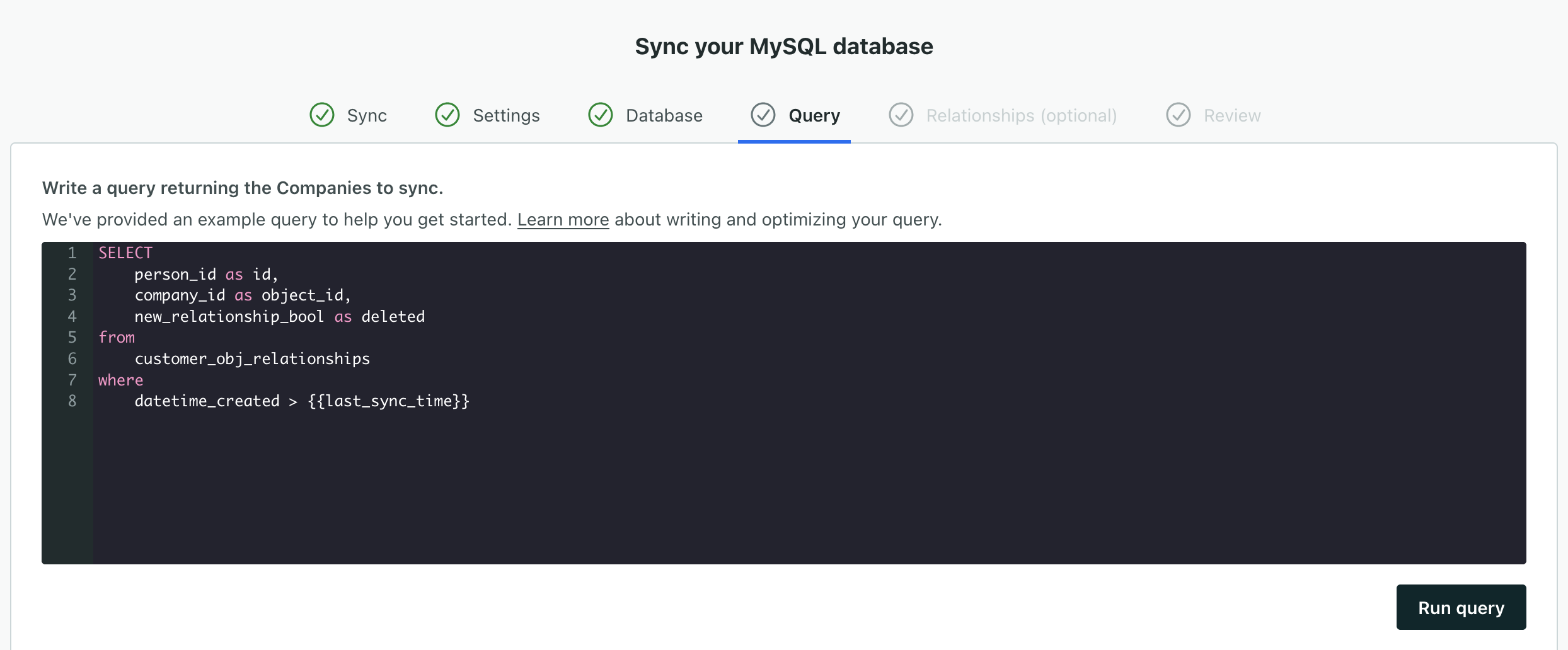Click the green checkmark icon beside Sync
Image resolution: width=1568 pixels, height=650 pixels.
[322, 115]
